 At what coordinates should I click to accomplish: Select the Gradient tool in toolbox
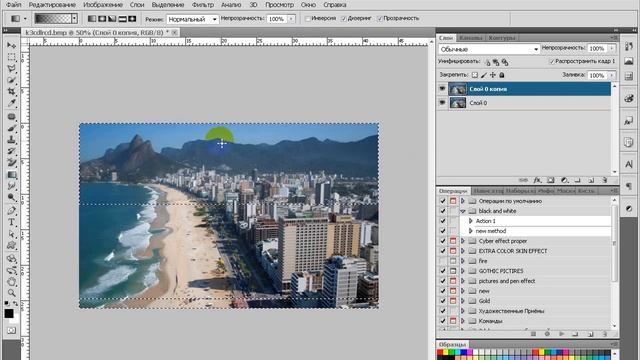11,175
